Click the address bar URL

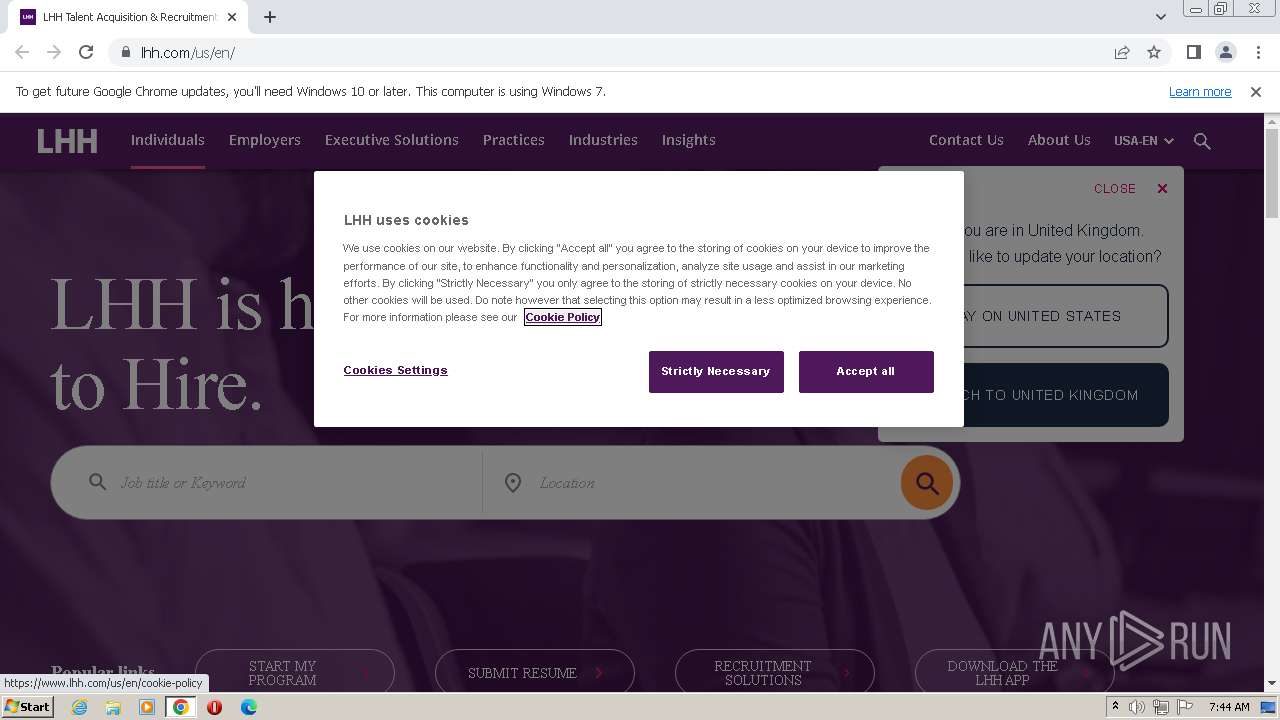pyautogui.click(x=188, y=52)
